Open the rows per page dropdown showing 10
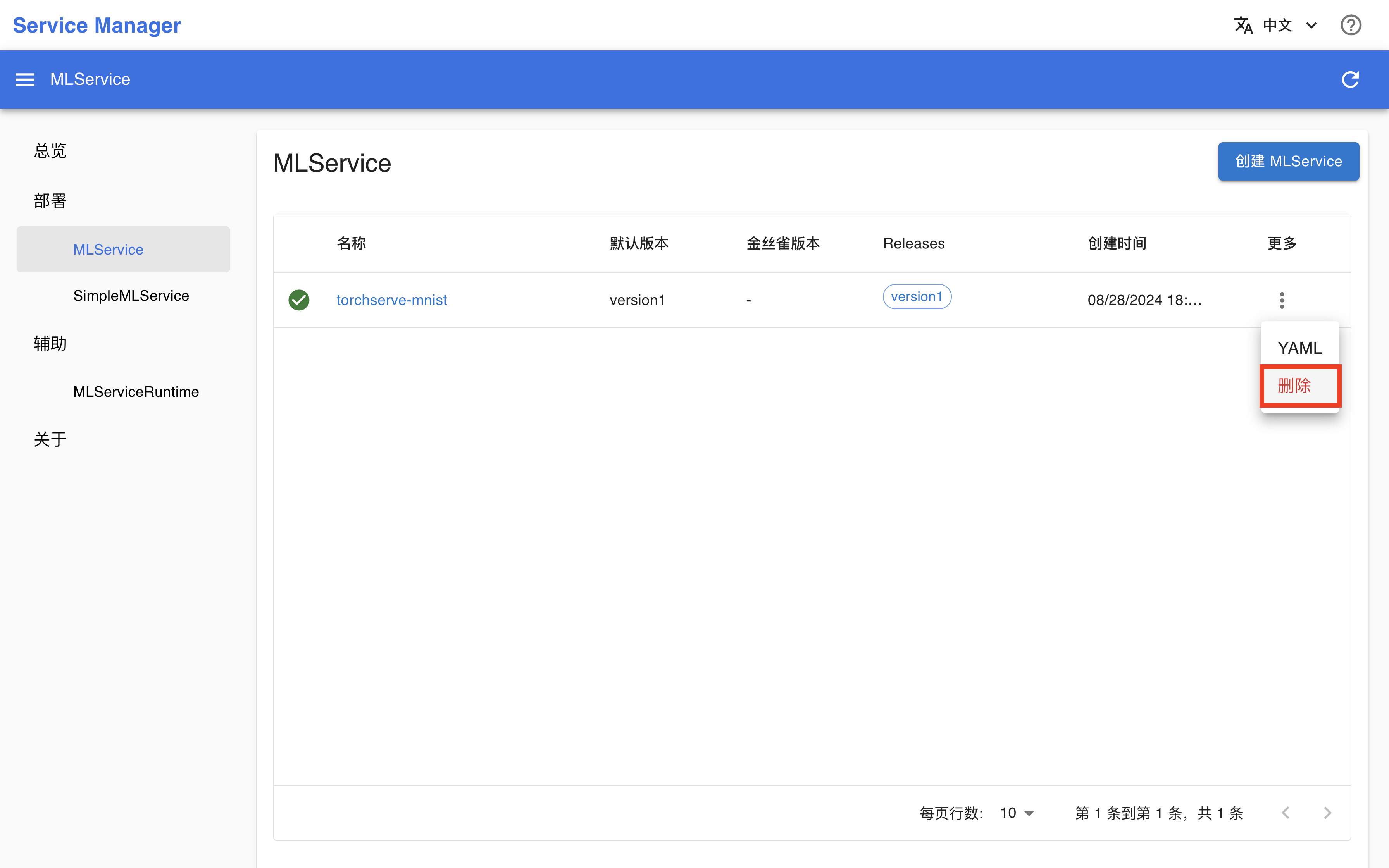 (x=1017, y=812)
